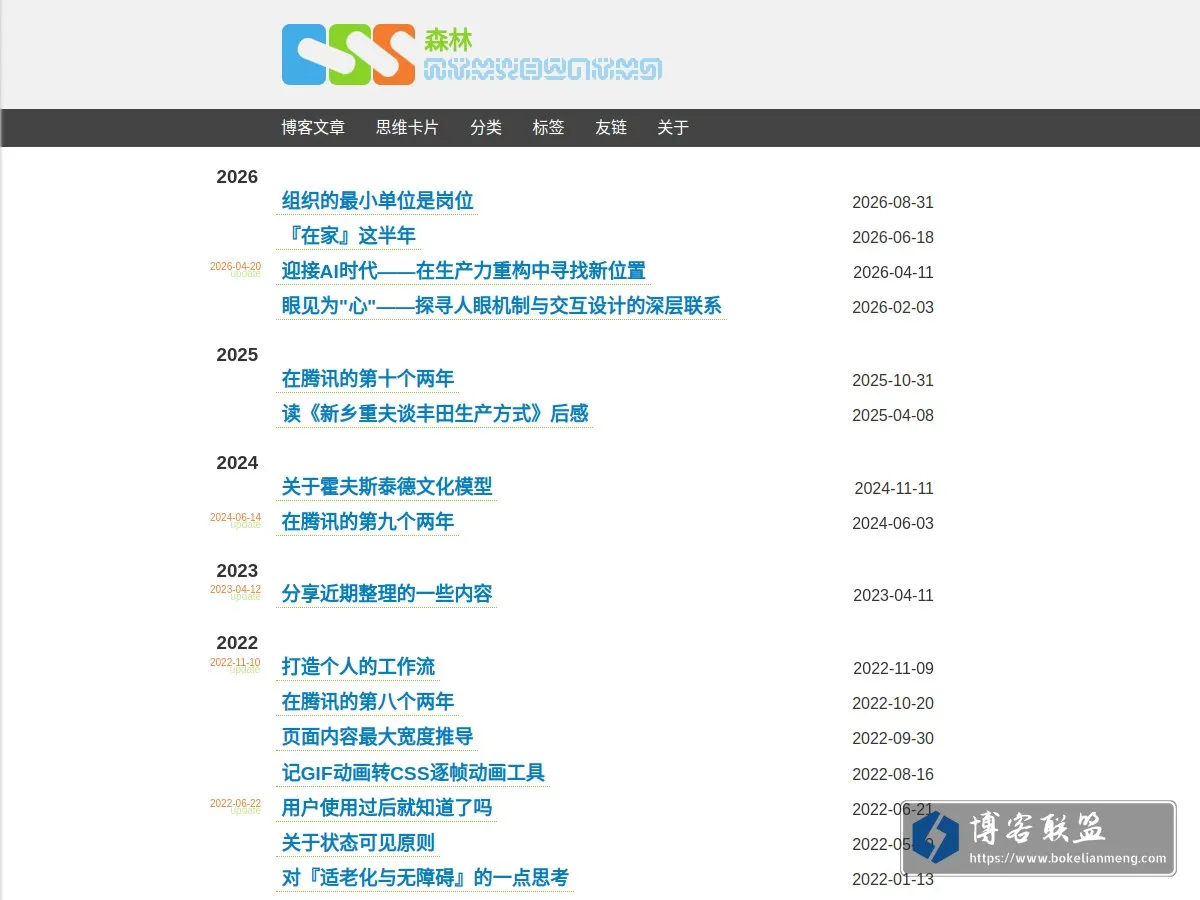
Task: Open article 关于状态可见原则
Action: (x=358, y=843)
